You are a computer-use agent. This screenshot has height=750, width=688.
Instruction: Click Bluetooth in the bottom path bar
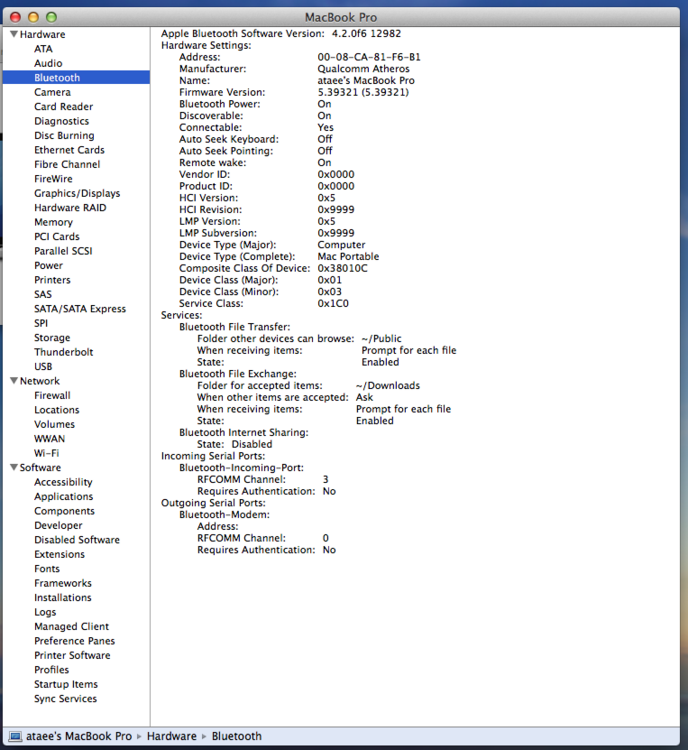(x=237, y=736)
